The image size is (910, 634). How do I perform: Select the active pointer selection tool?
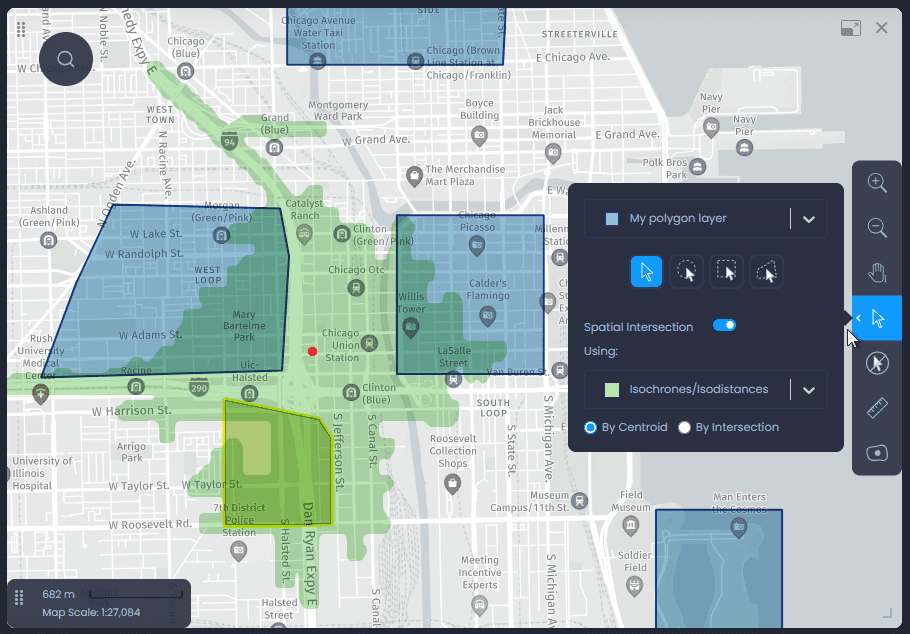coord(877,318)
